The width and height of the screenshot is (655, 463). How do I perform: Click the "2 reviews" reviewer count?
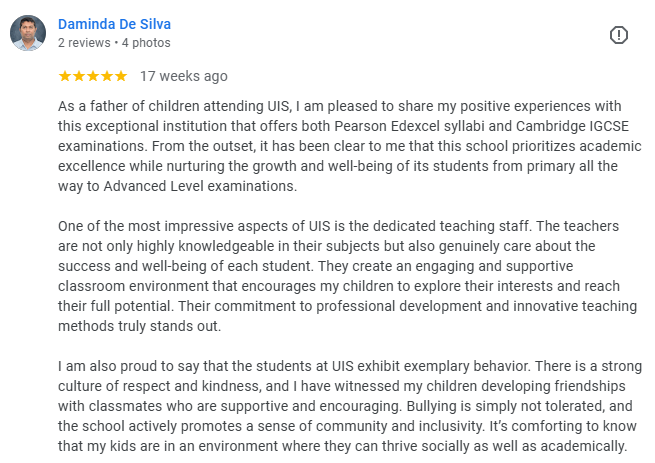86,43
